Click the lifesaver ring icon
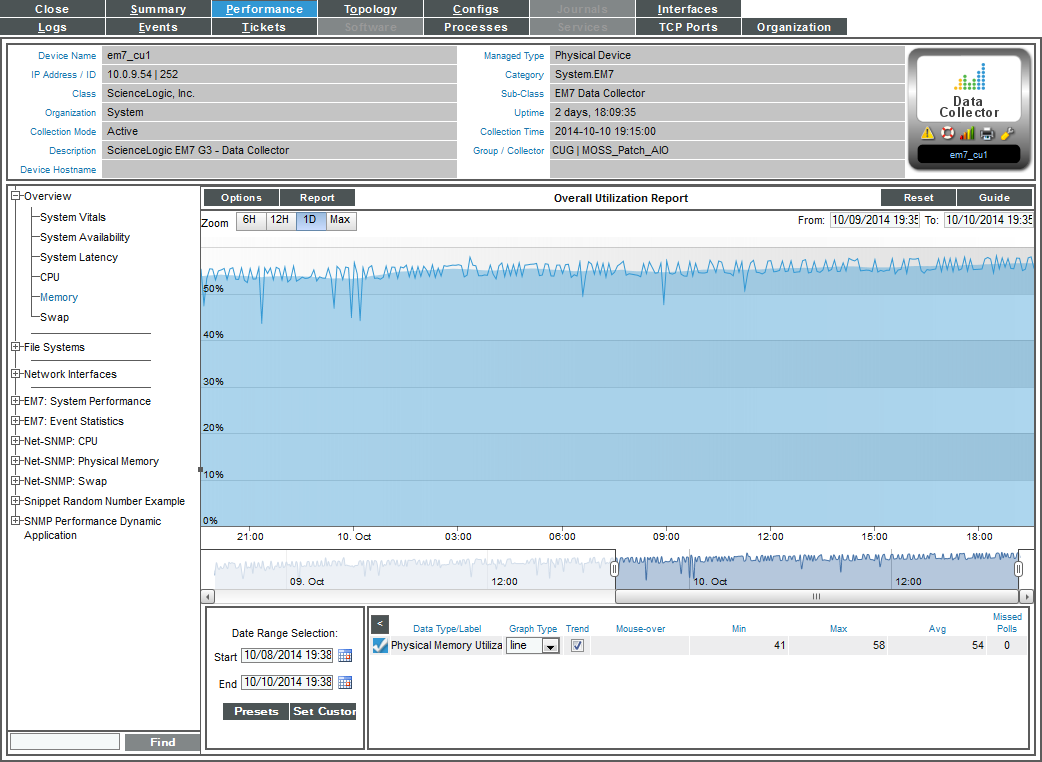This screenshot has height=762, width=1042. coord(948,134)
